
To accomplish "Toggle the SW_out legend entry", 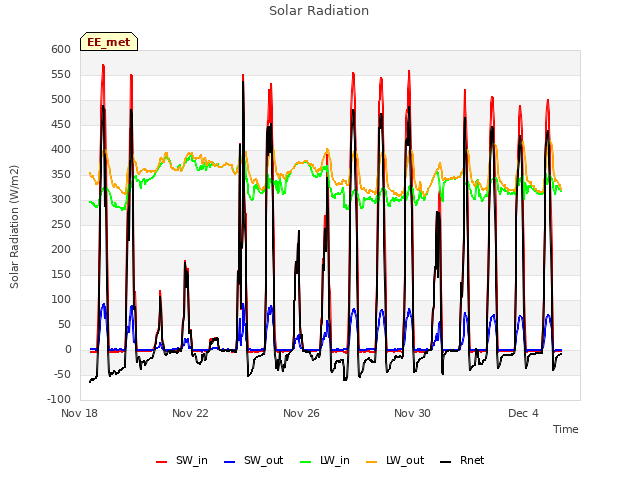I will pyautogui.click(x=253, y=460).
